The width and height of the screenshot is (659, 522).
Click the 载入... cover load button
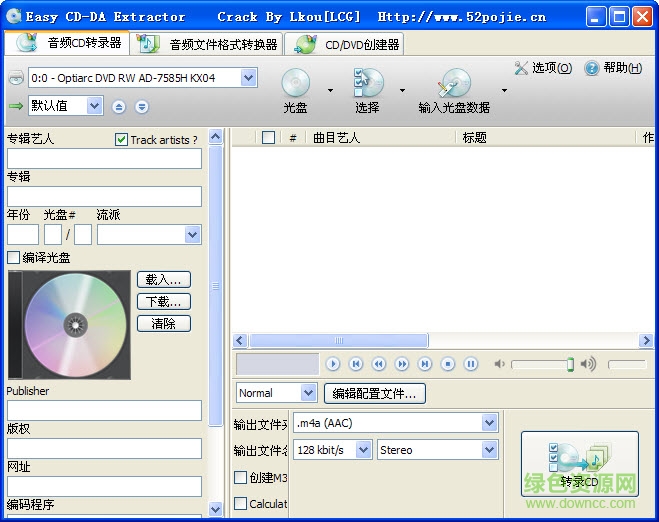coord(163,280)
